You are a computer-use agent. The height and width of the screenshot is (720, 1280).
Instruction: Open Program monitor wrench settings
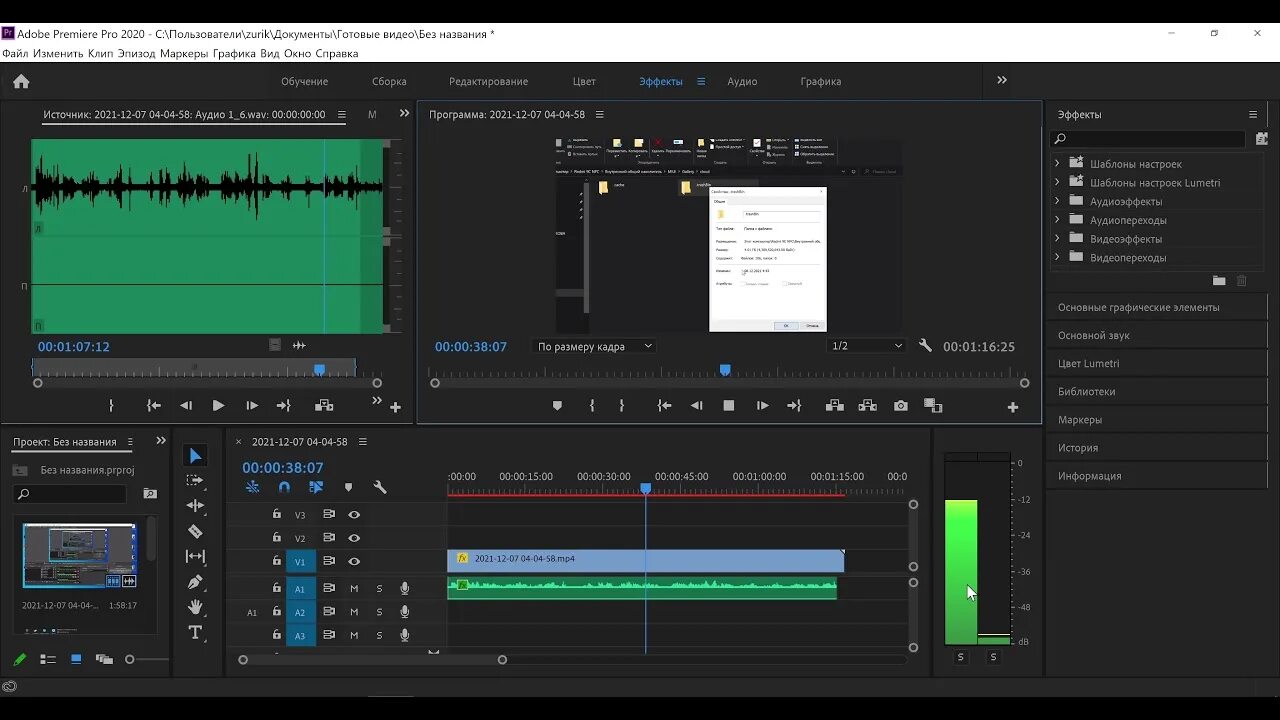(925, 346)
